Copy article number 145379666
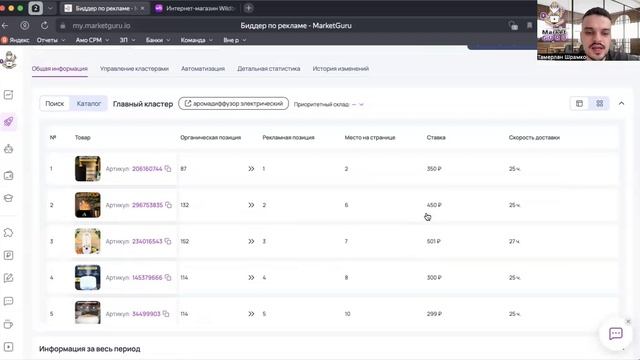The width and height of the screenshot is (640, 360). click(168, 278)
